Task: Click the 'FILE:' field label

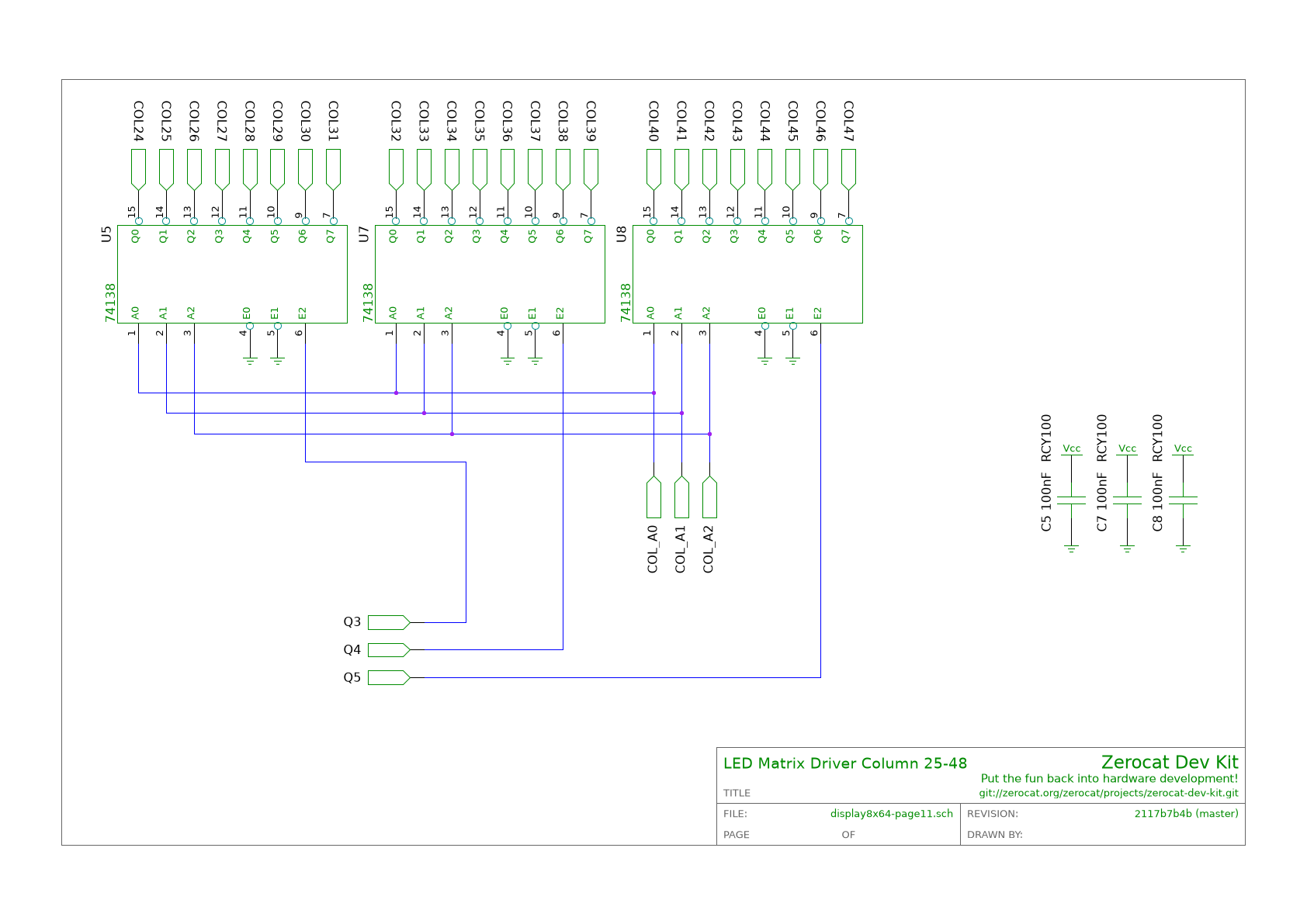Action: [x=736, y=814]
